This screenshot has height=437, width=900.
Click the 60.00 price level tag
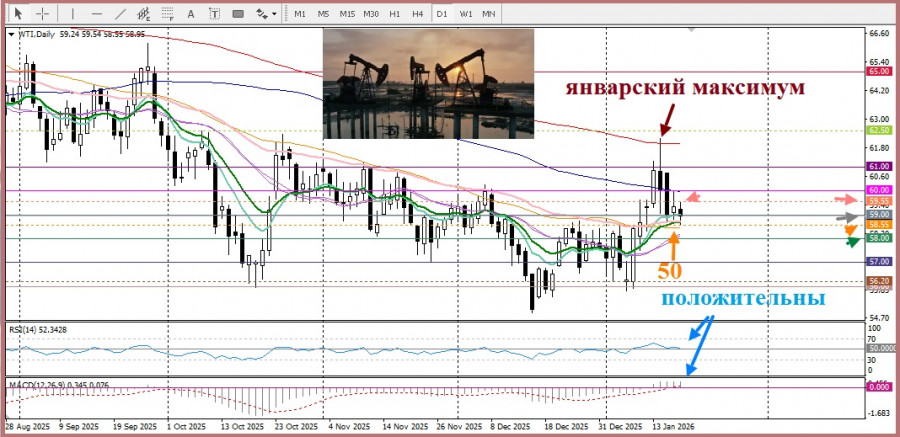879,190
